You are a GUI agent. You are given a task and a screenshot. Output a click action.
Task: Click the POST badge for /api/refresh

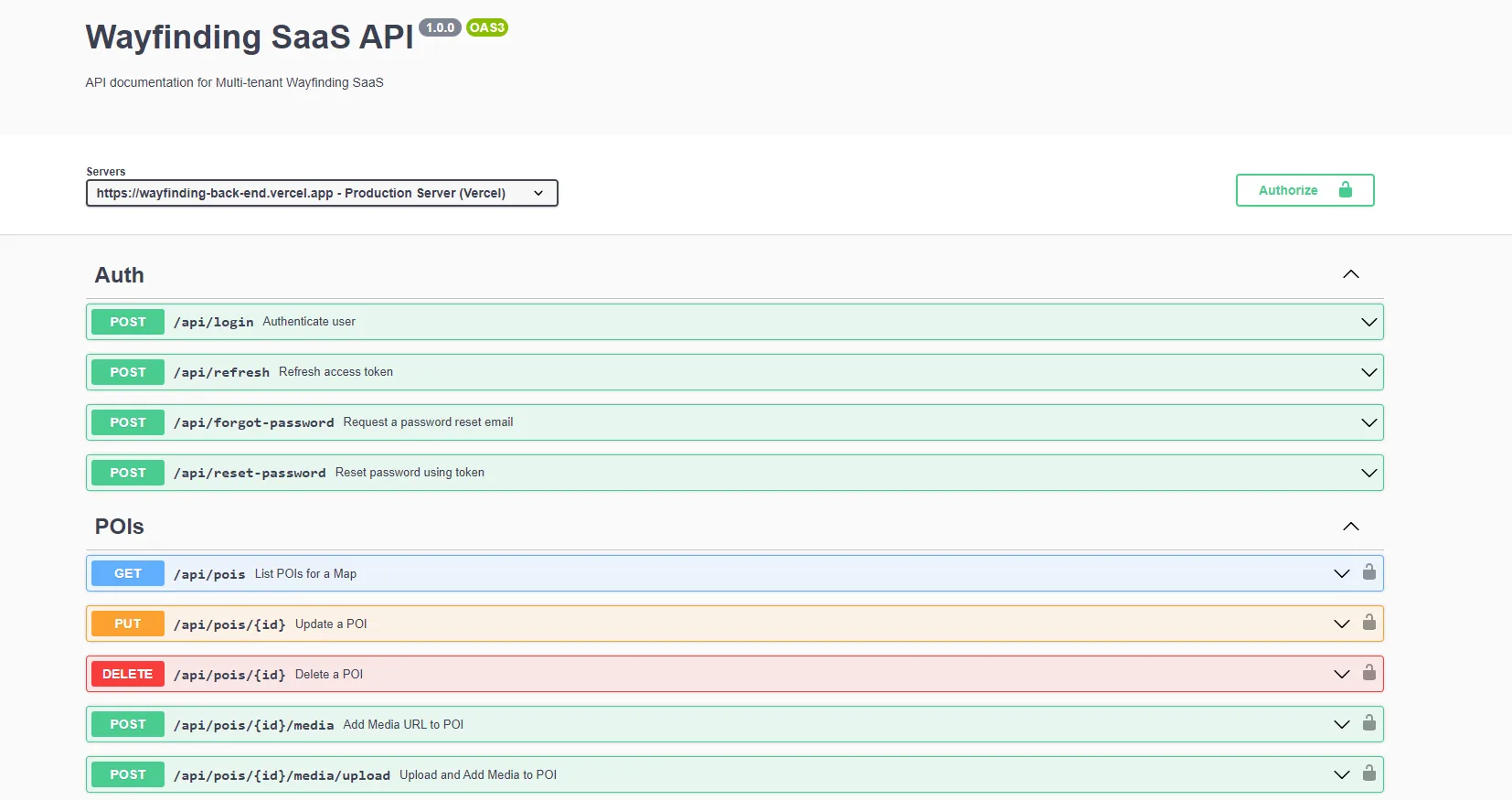[128, 372]
